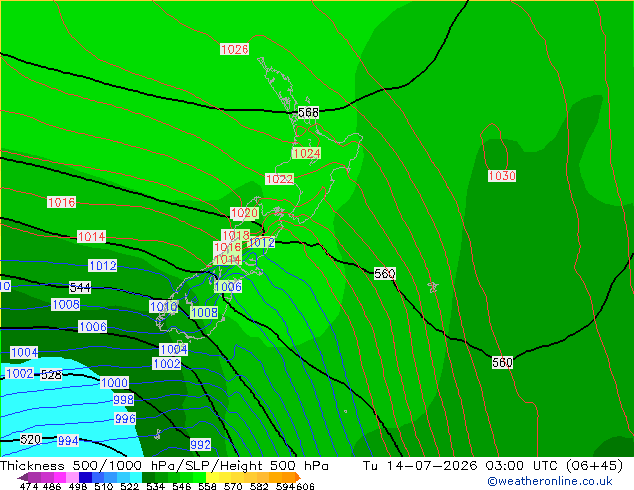Click the black 528 contour label
Screen dimensions: 634x490
[51, 375]
